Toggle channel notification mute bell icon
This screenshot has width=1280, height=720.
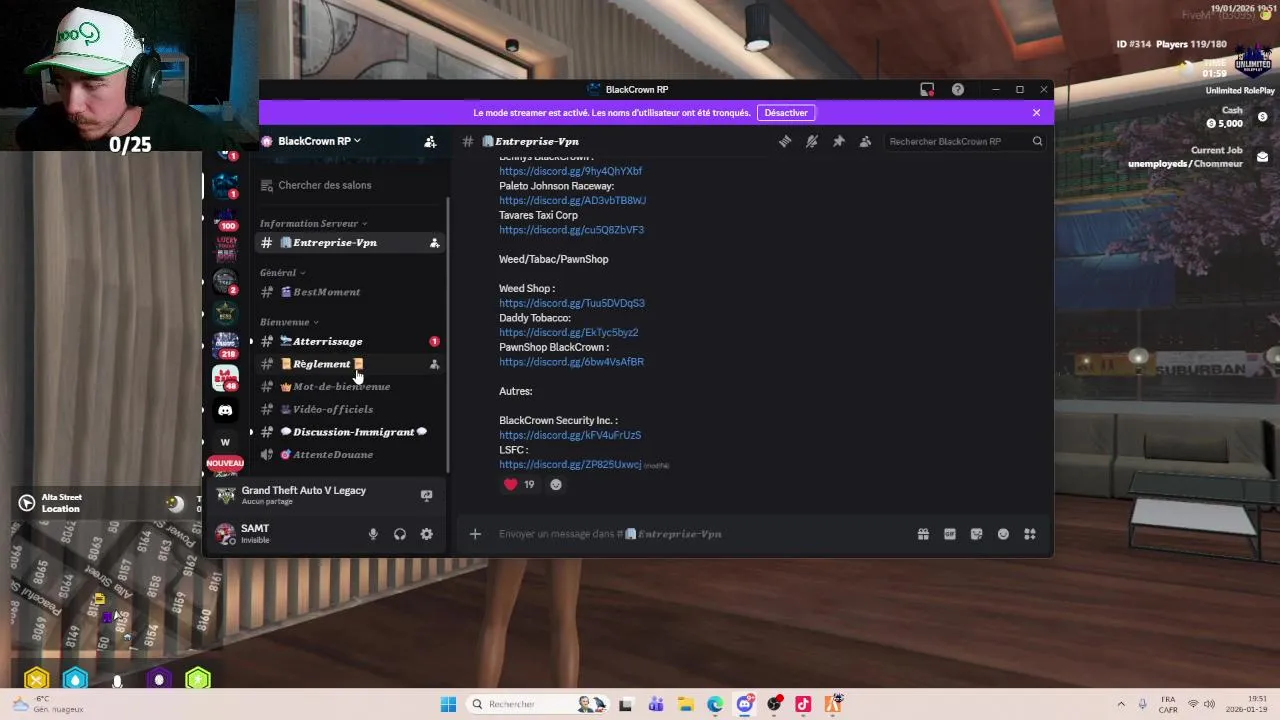pos(812,142)
